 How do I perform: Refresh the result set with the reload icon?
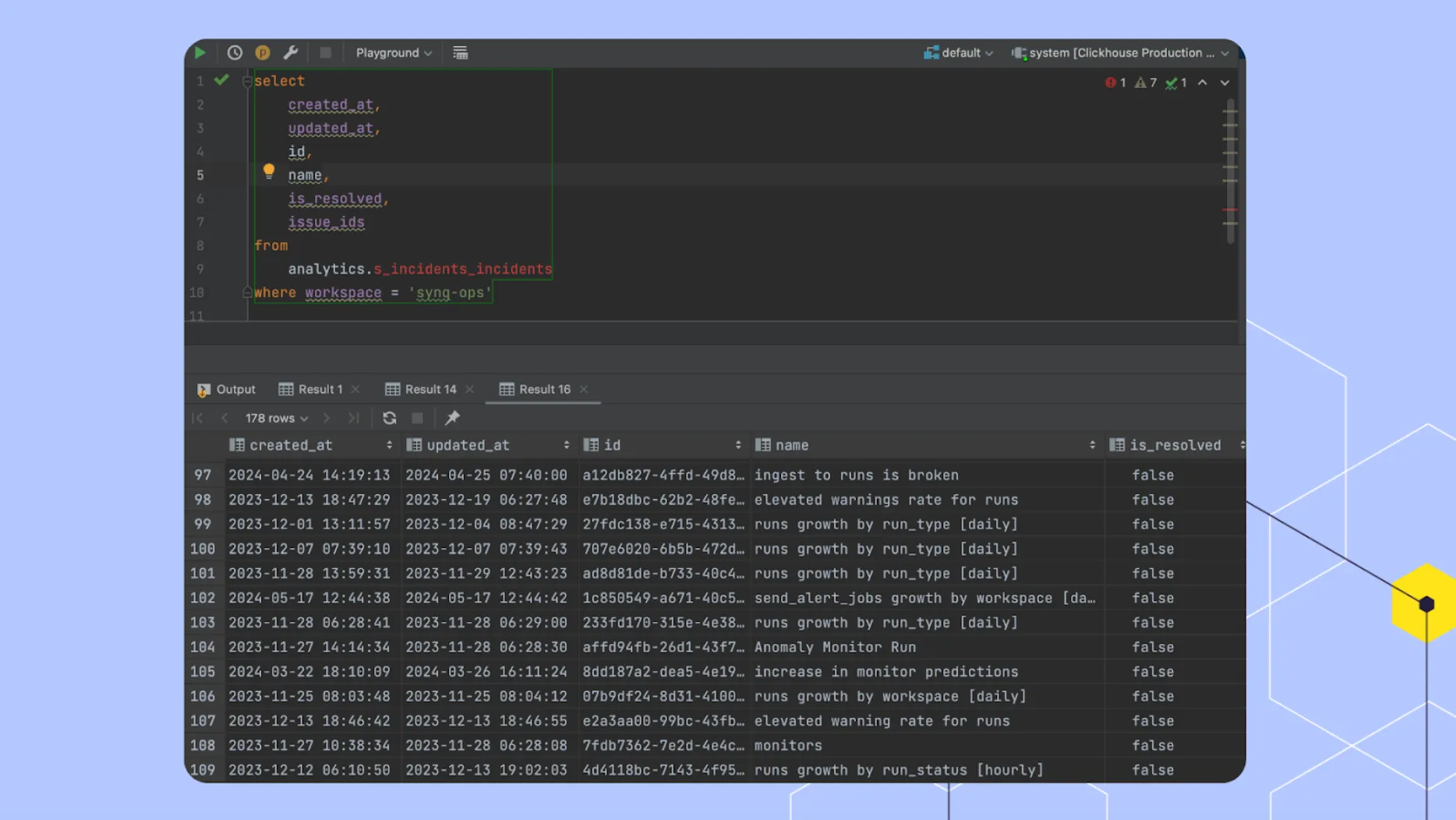click(x=389, y=418)
